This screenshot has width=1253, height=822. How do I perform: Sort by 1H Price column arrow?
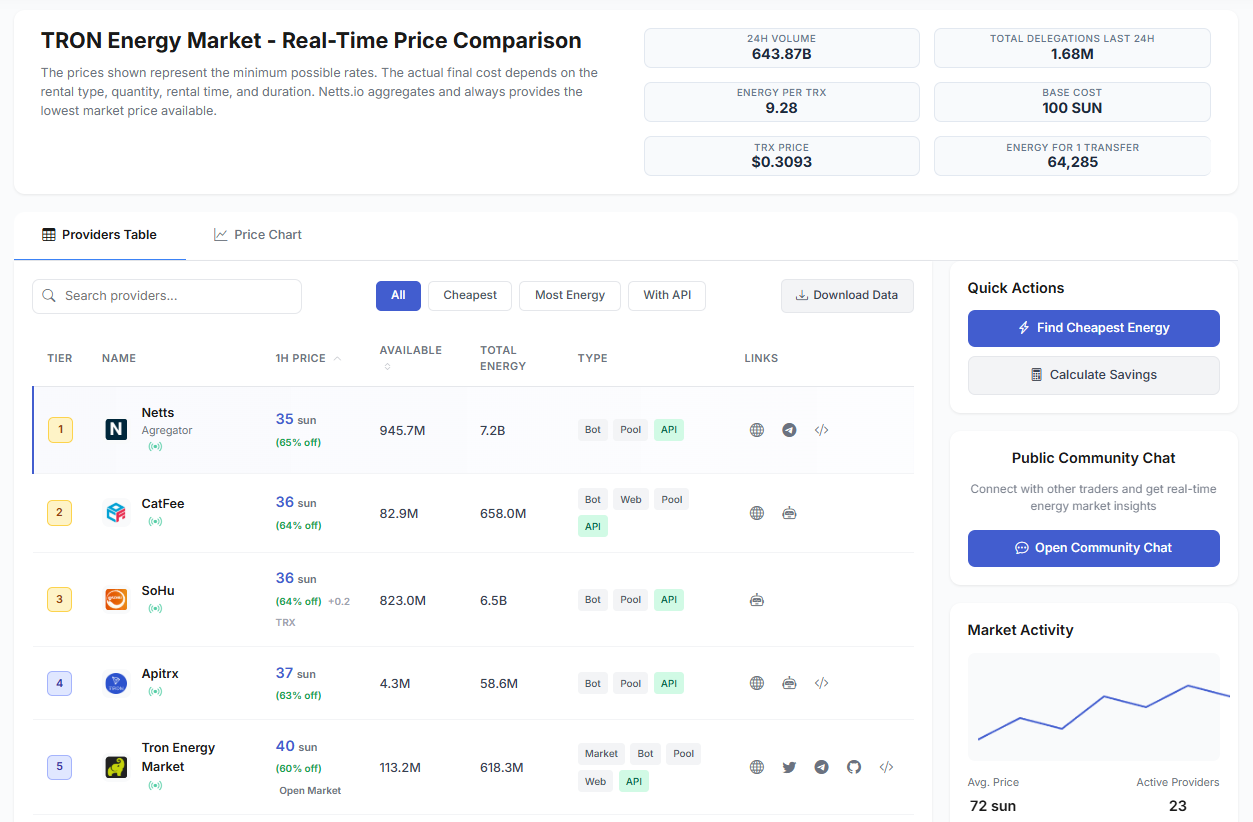point(337,358)
